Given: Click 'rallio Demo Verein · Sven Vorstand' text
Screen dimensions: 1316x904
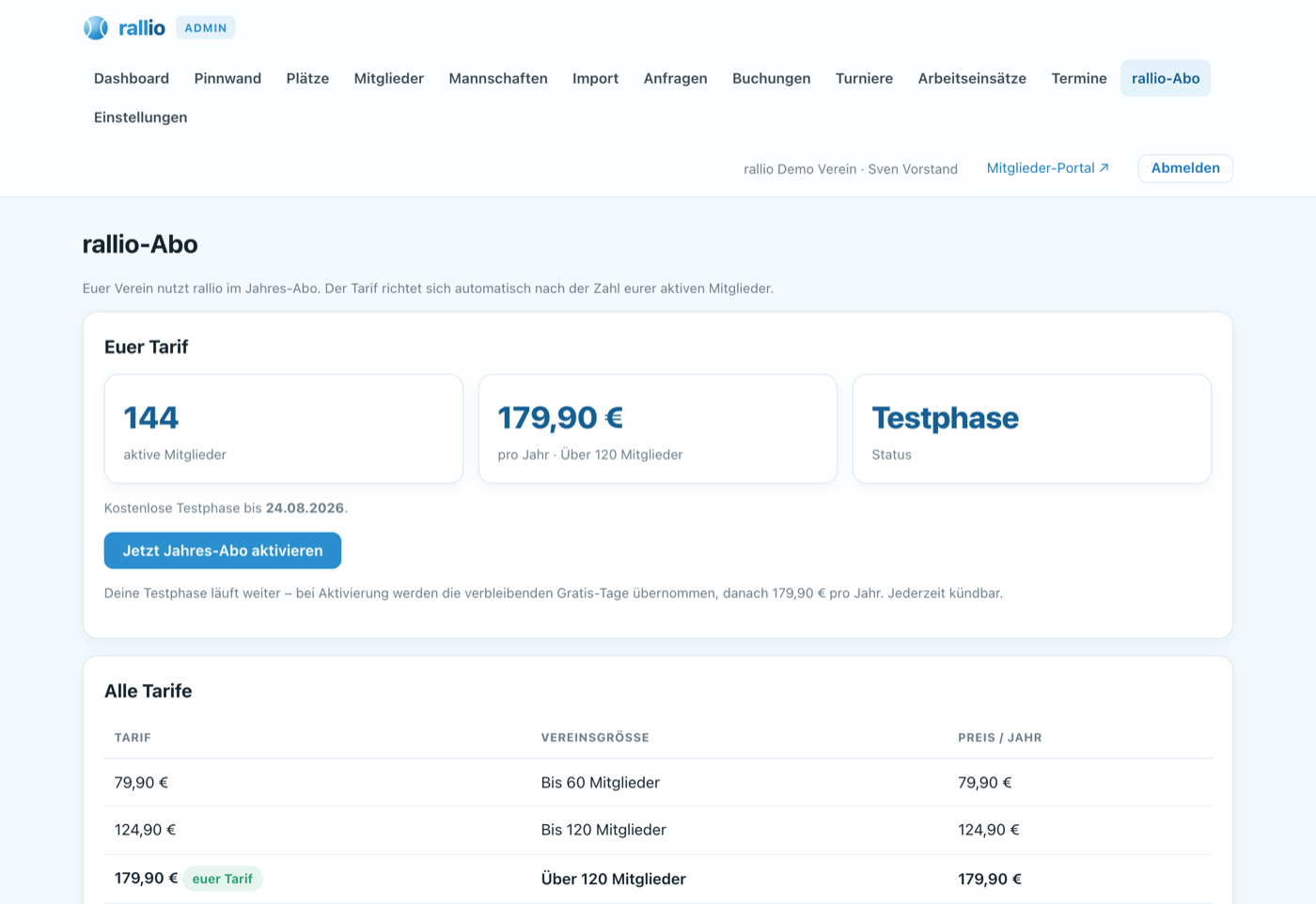Looking at the screenshot, I should [851, 169].
